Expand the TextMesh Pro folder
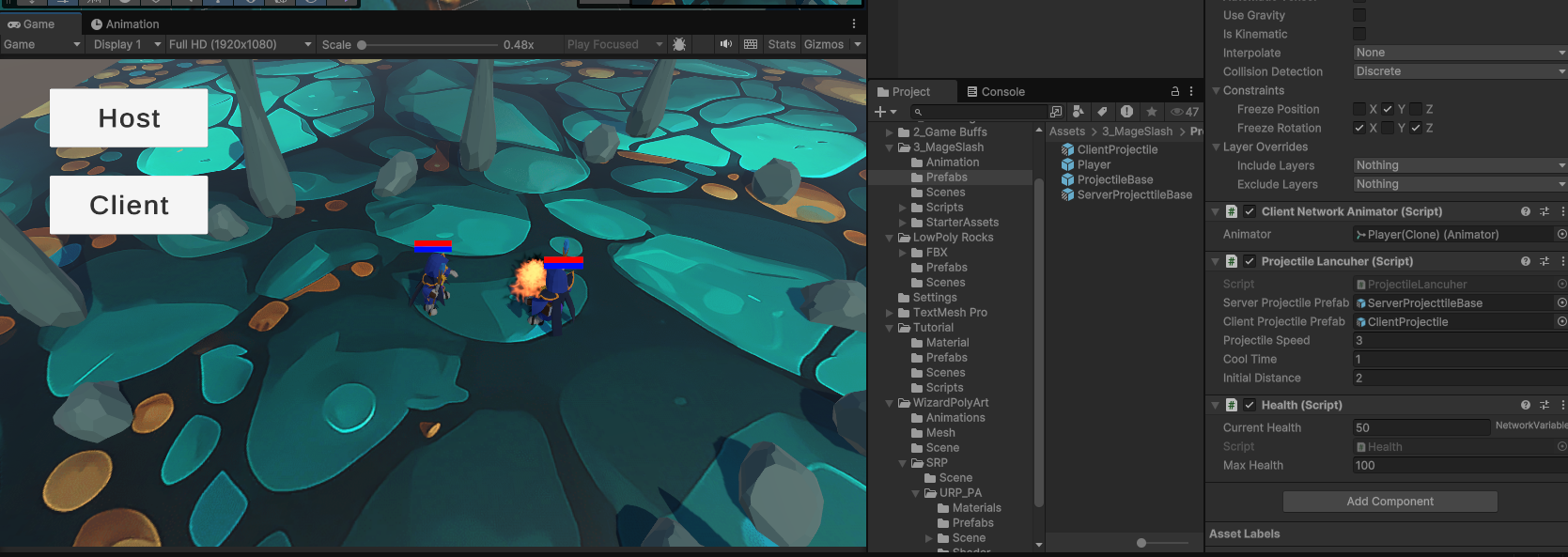 click(x=890, y=313)
